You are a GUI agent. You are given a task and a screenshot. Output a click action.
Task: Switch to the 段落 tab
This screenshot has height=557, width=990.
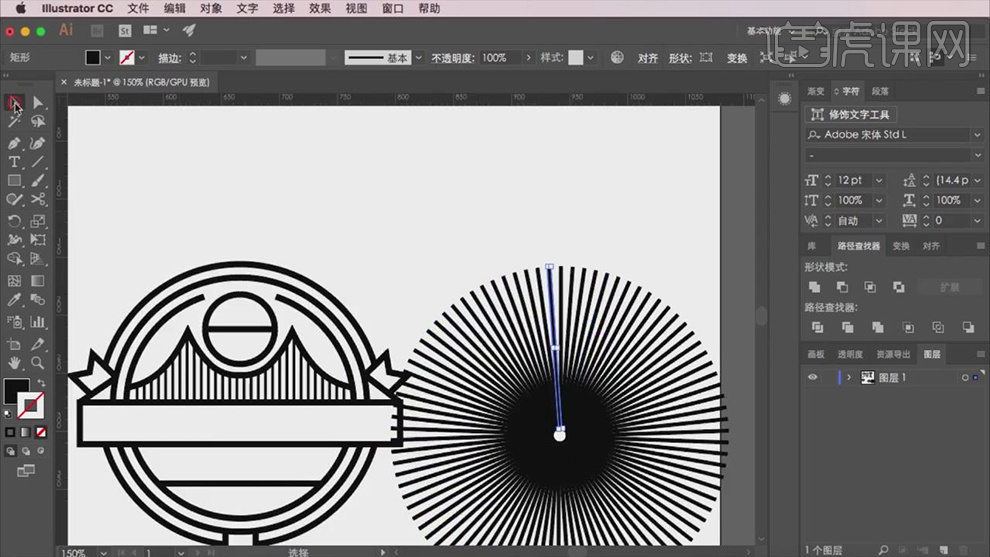pos(880,91)
